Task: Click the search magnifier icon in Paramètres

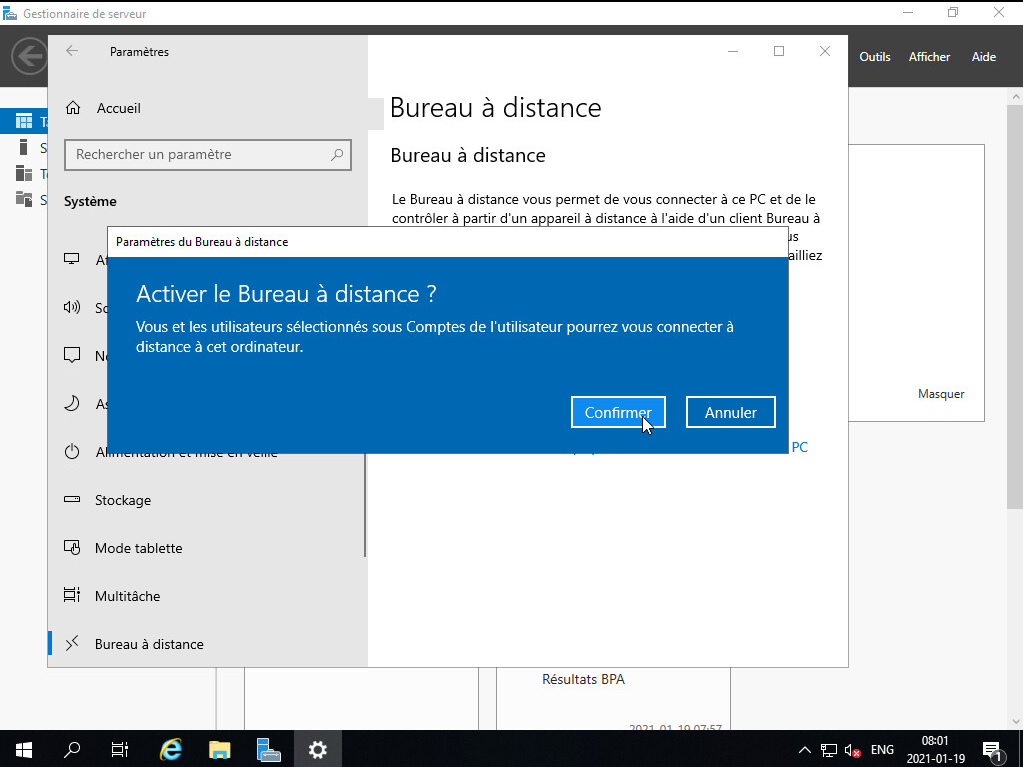Action: point(338,155)
